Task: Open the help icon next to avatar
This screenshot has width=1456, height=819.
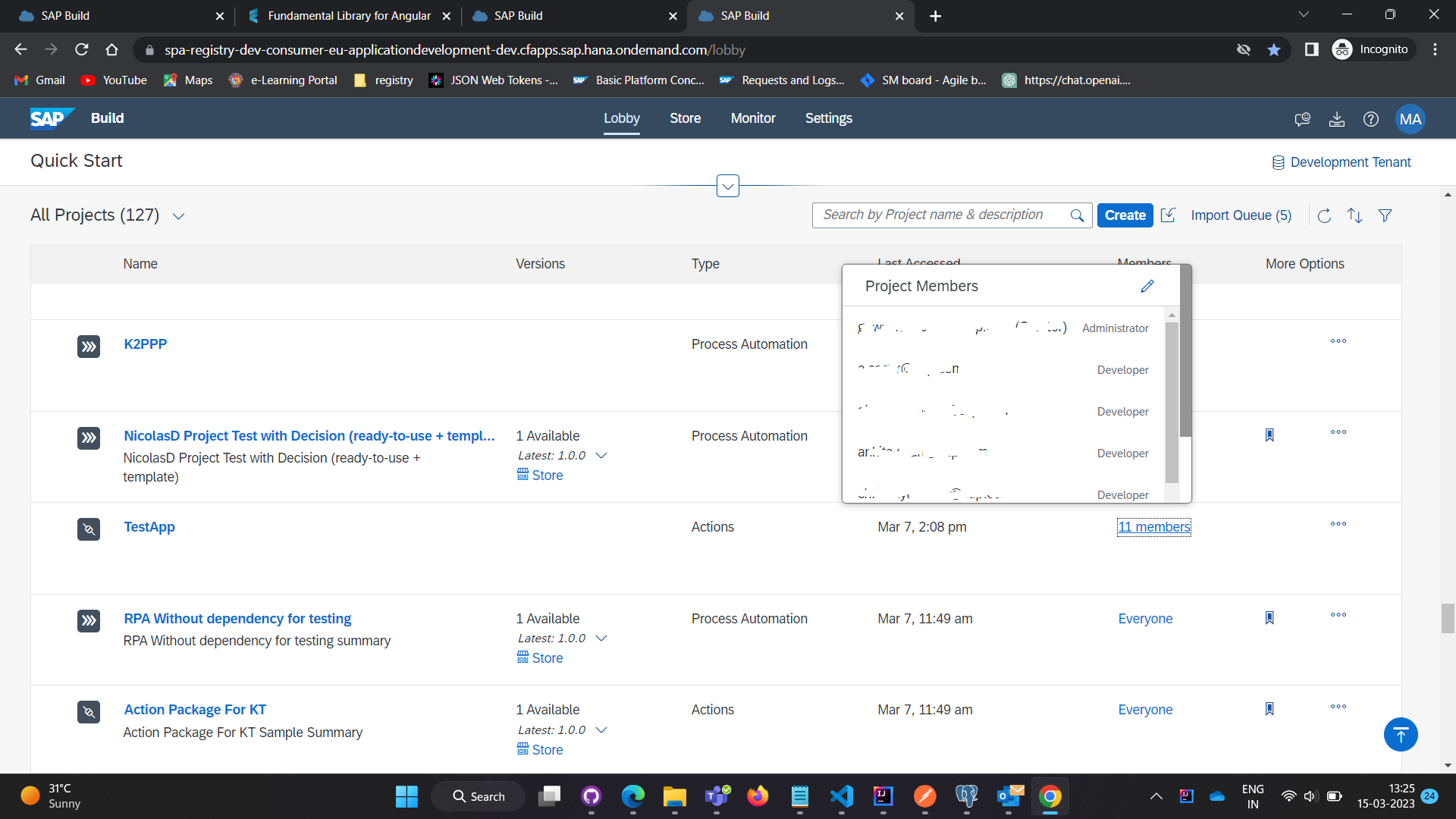Action: pos(1371,119)
